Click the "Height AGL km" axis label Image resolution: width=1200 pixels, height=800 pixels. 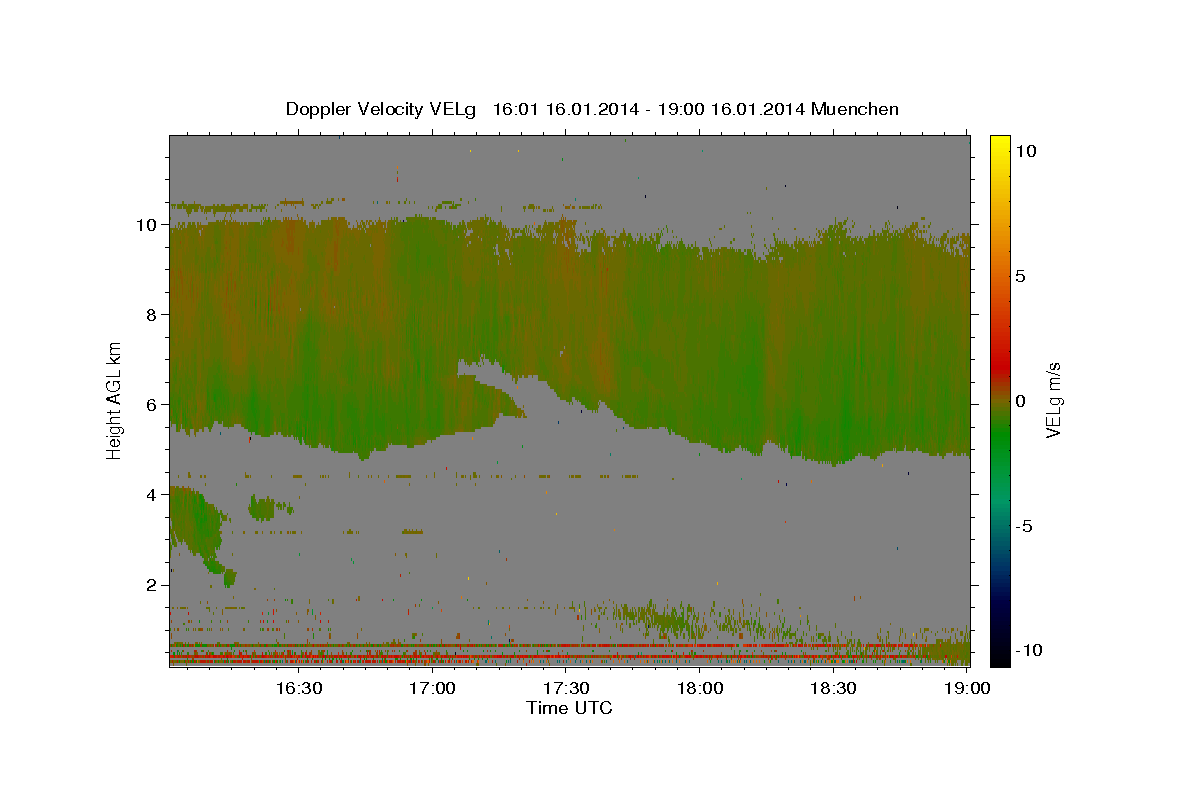point(115,400)
